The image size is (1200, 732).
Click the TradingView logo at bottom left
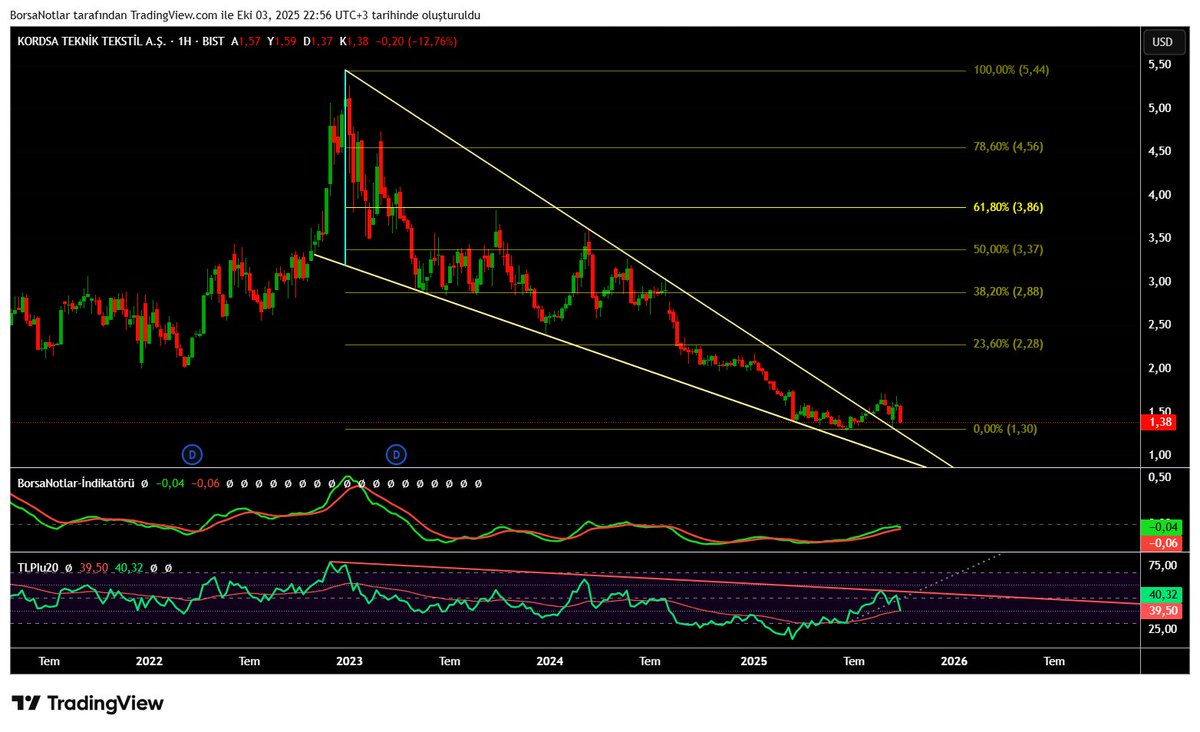point(85,704)
